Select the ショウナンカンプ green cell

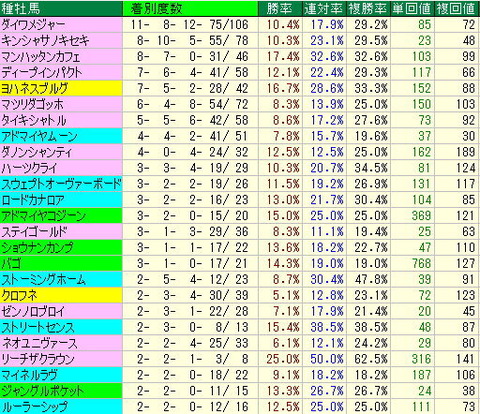tap(61, 248)
